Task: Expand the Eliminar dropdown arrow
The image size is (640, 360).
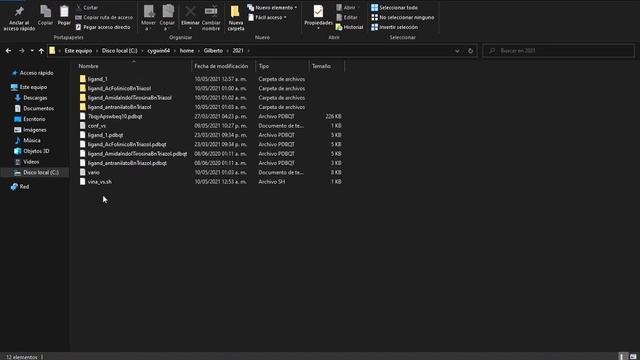Action: point(190,29)
